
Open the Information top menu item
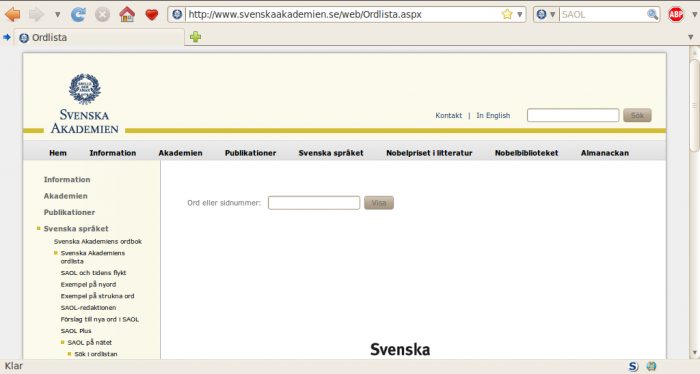[x=112, y=153]
